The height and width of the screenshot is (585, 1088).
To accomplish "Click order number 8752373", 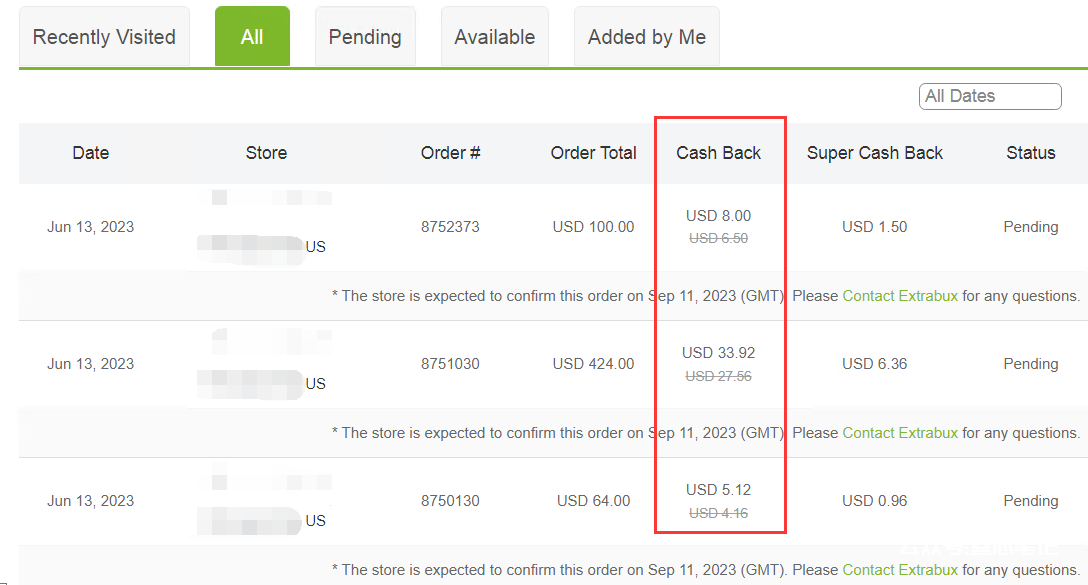I will [450, 227].
